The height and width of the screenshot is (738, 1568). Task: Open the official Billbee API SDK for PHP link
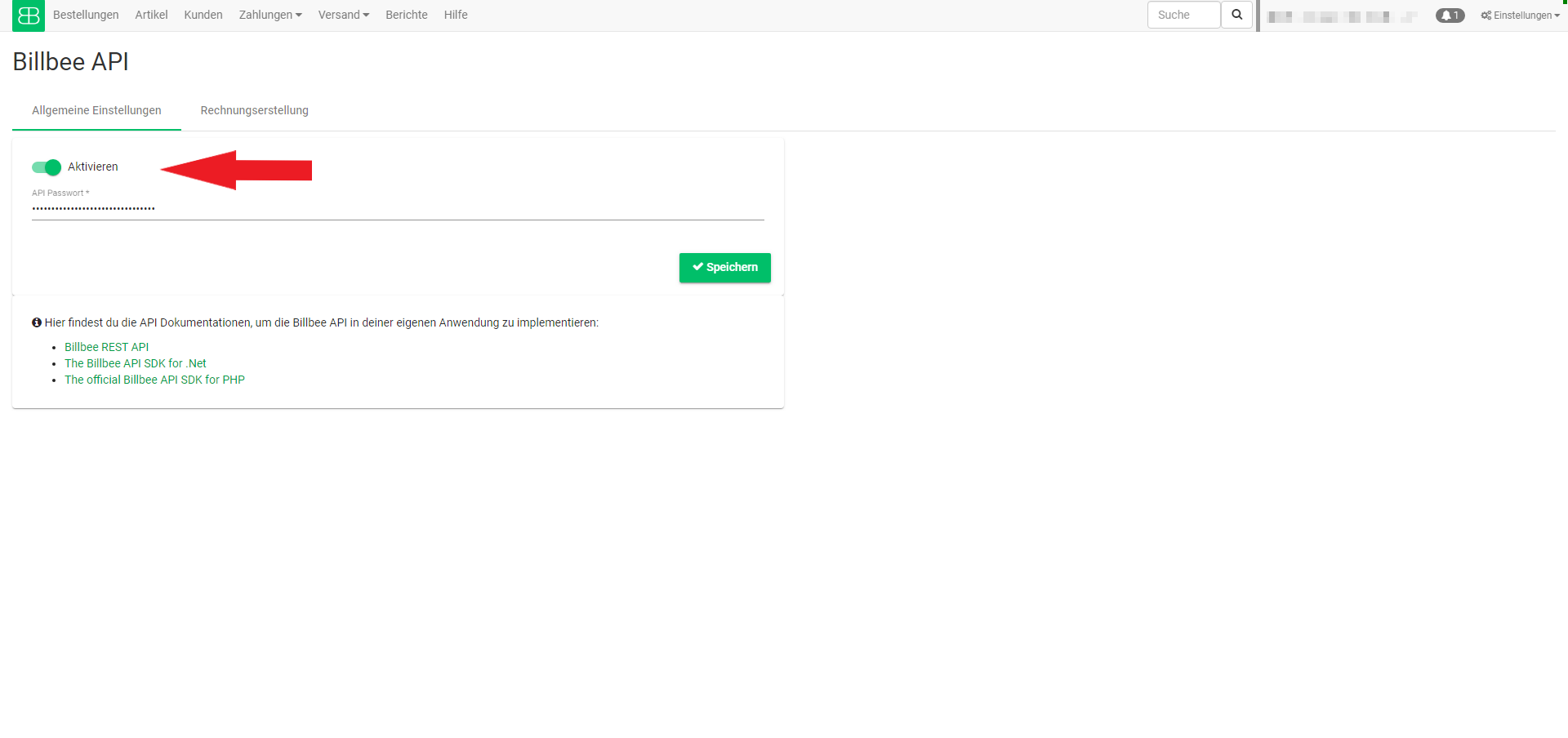[x=155, y=380]
